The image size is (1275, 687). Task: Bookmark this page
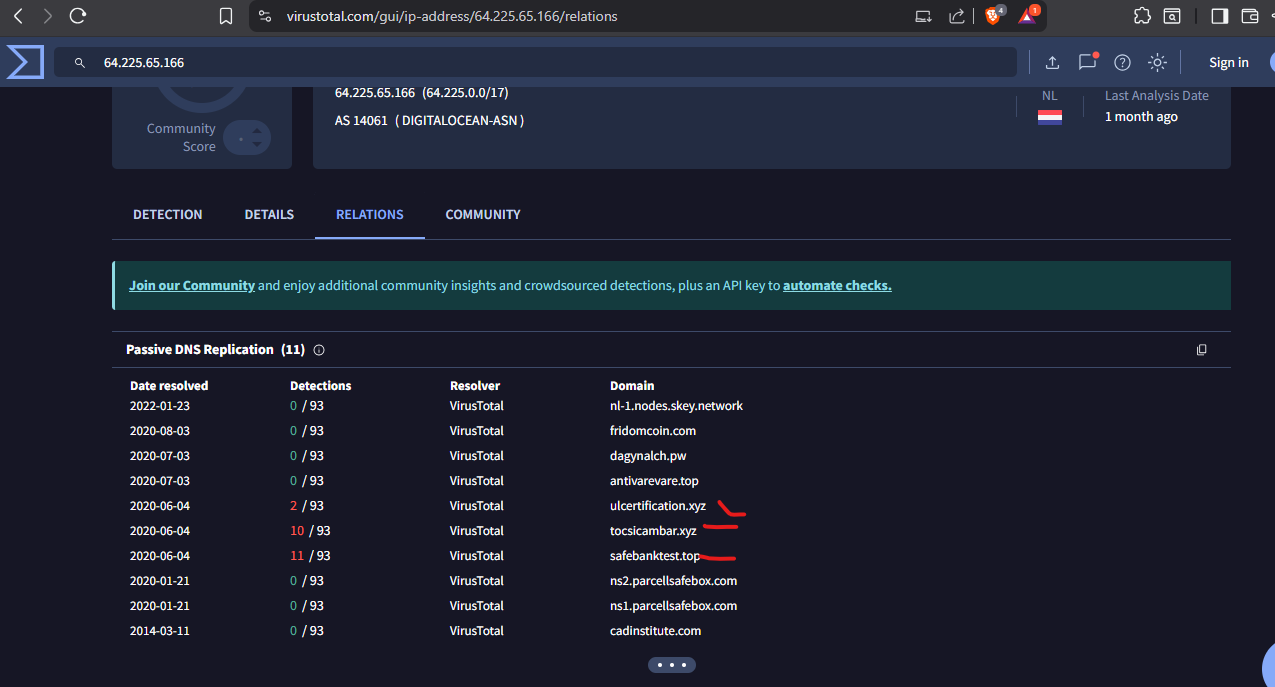coord(226,16)
